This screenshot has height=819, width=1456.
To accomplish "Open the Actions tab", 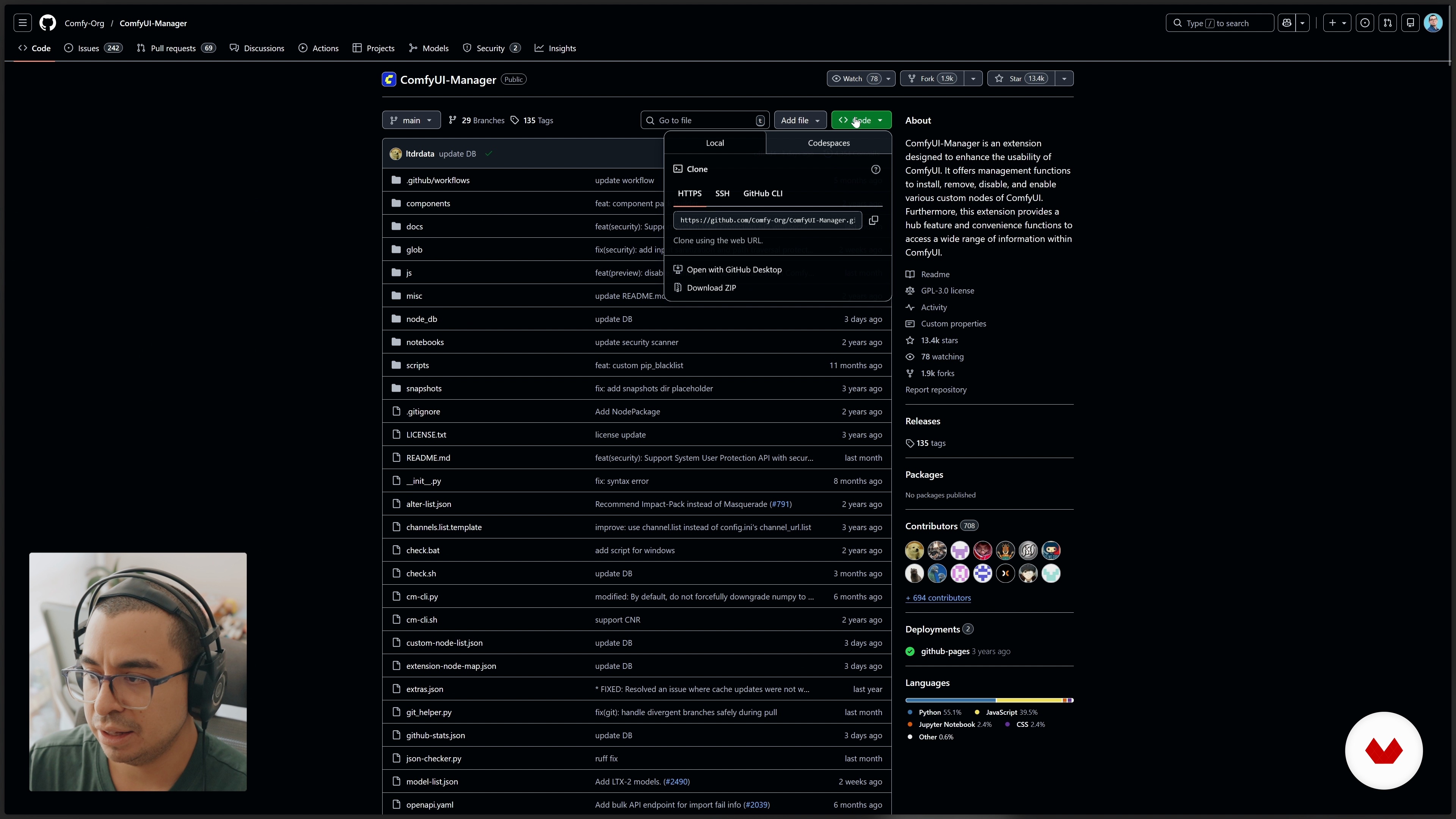I will (x=319, y=49).
